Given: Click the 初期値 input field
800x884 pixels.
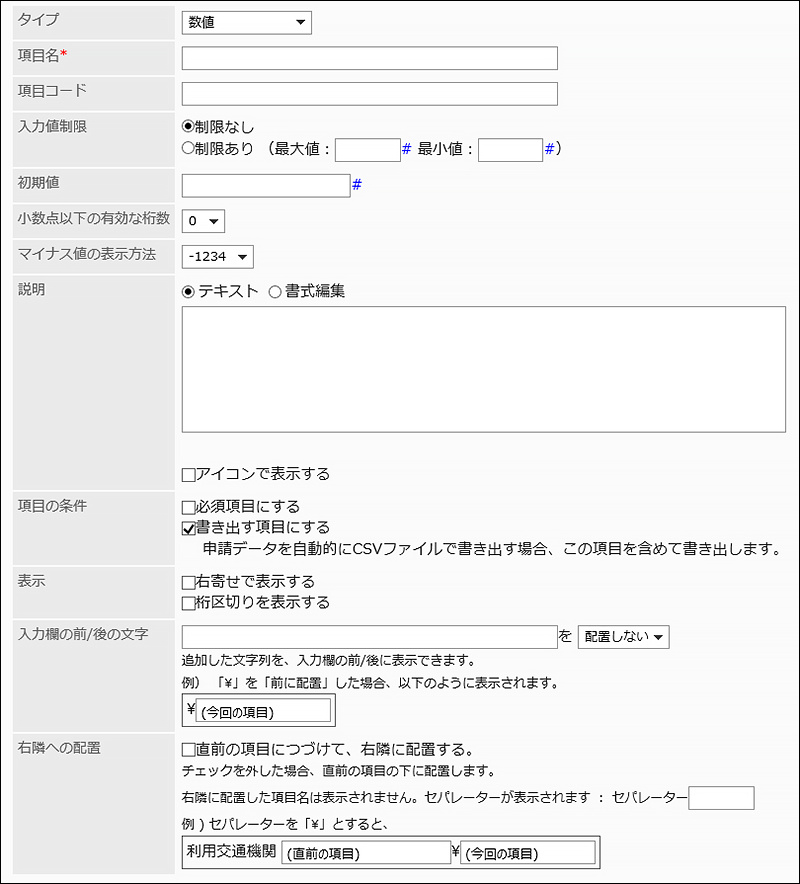Looking at the screenshot, I should pyautogui.click(x=266, y=185).
